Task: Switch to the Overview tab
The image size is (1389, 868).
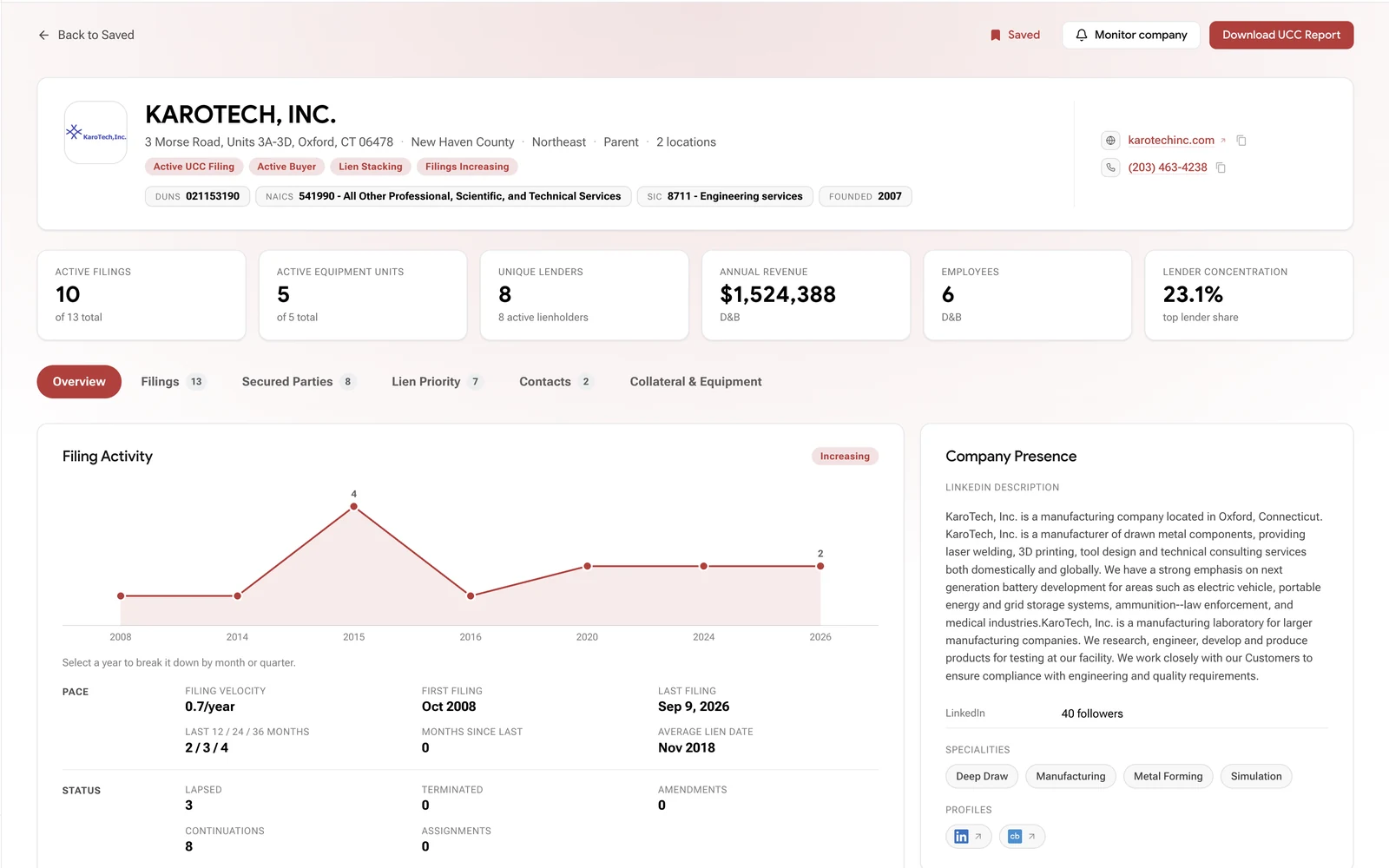Action: [79, 382]
